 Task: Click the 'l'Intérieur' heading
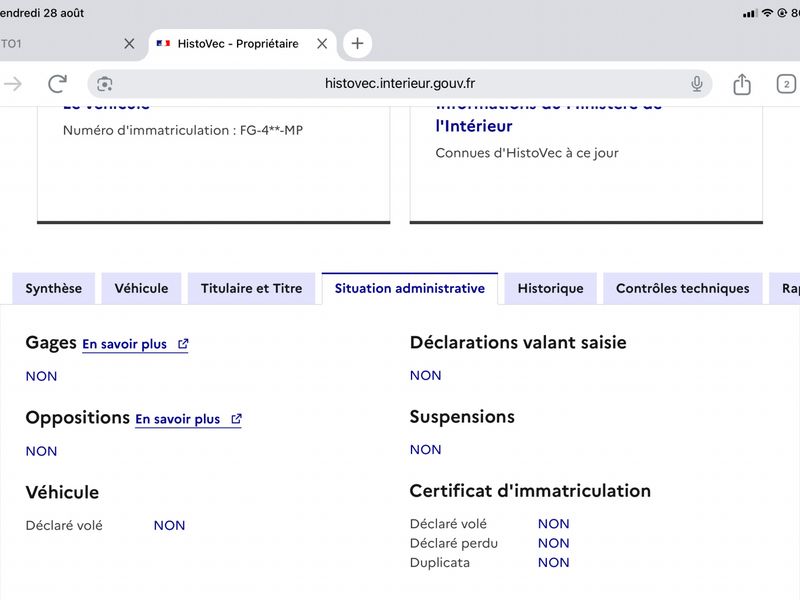pyautogui.click(x=473, y=126)
